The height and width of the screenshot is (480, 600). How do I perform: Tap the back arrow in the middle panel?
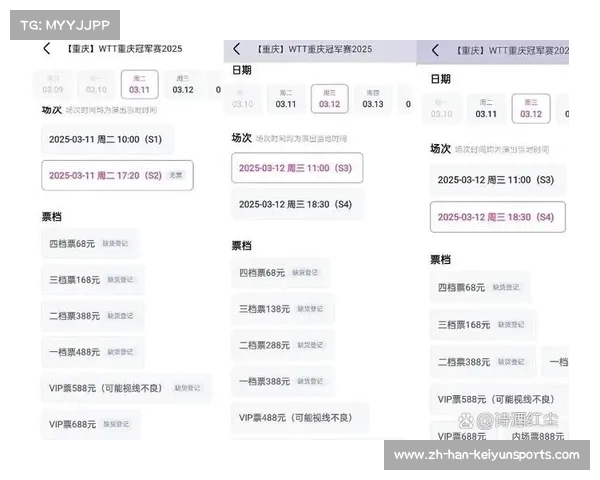tap(236, 49)
